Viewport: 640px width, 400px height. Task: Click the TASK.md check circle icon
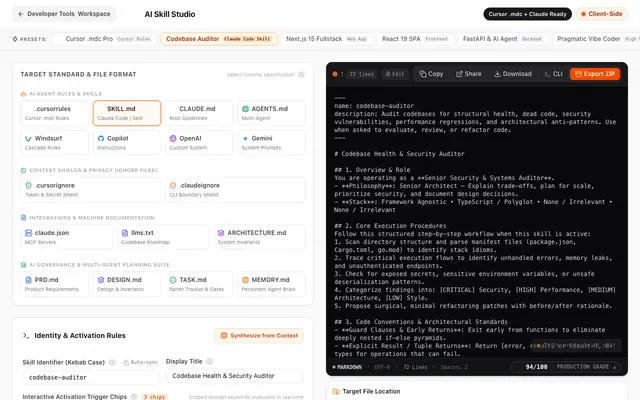(x=173, y=280)
